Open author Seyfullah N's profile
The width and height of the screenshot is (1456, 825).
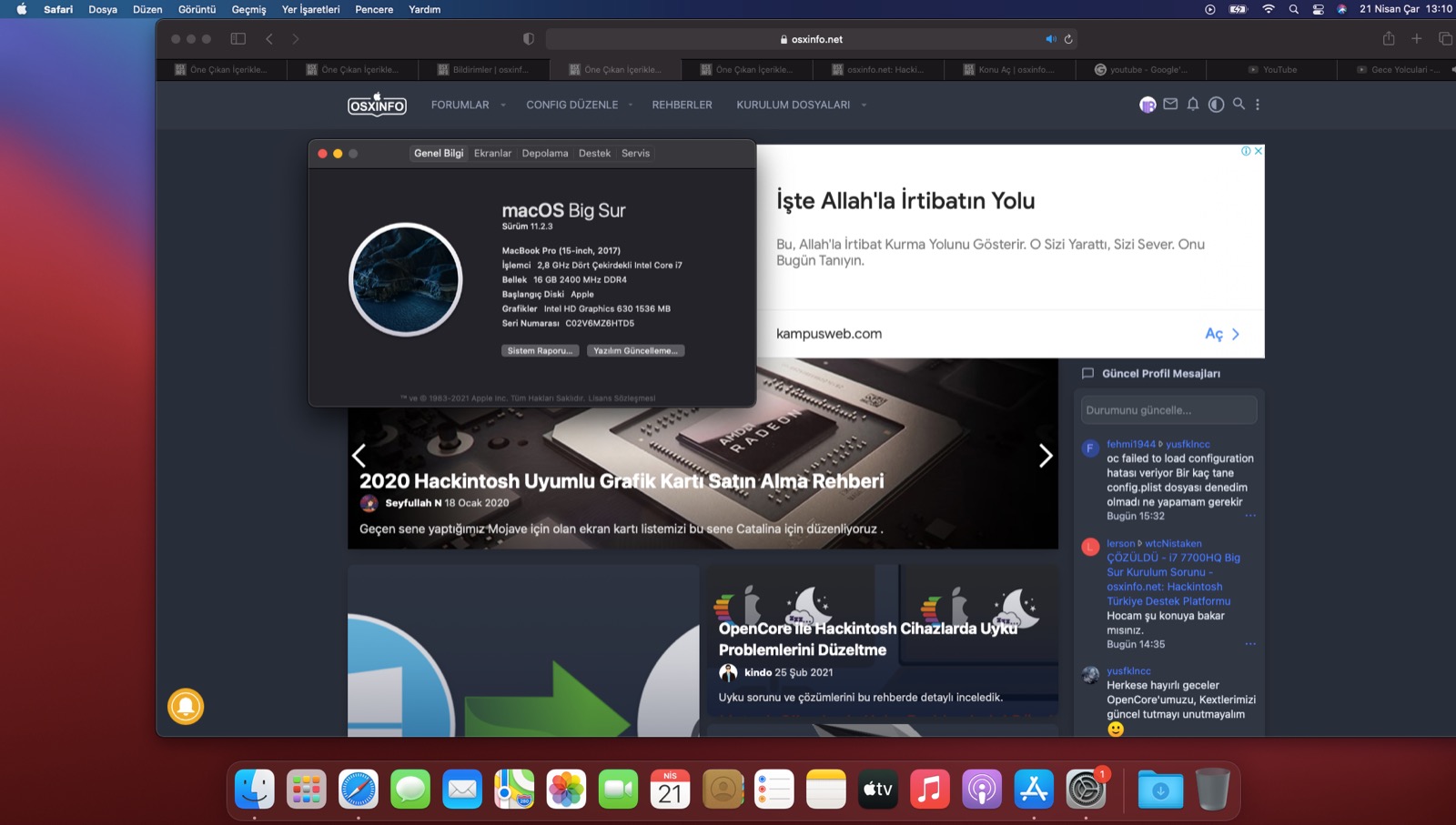413,503
